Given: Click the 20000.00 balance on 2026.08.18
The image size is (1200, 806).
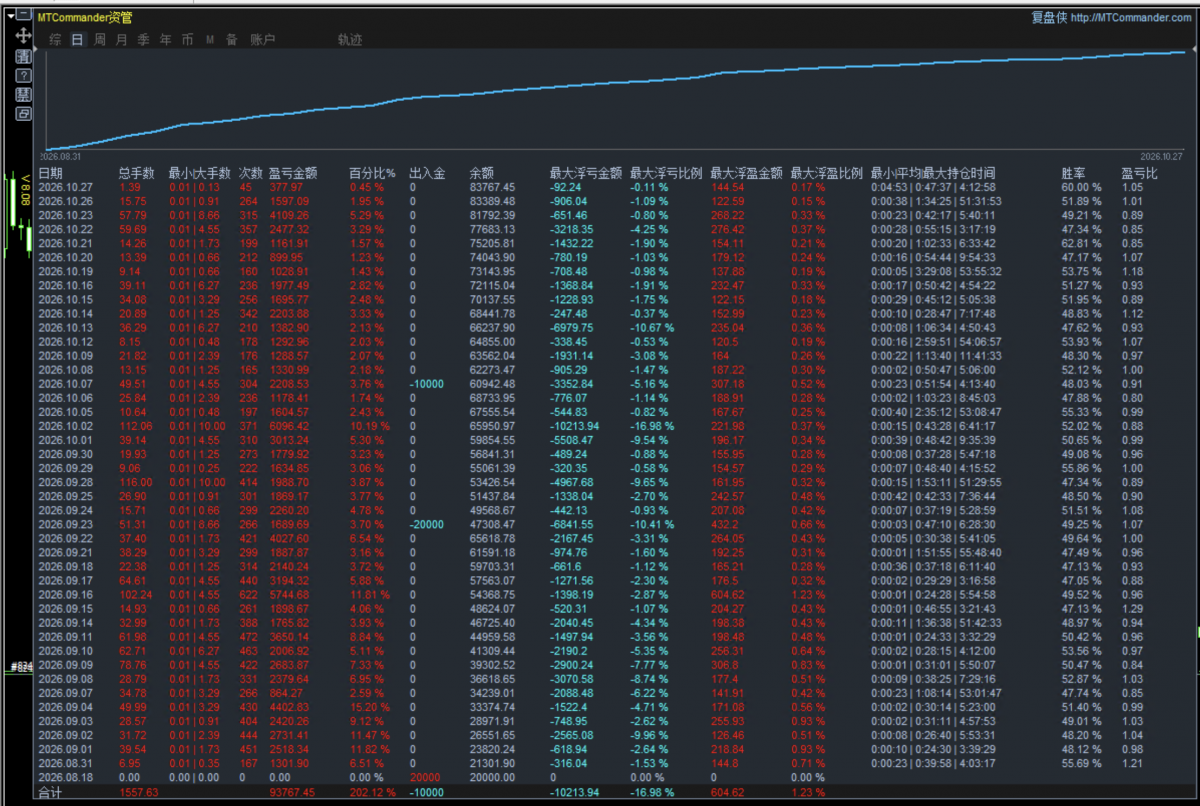Looking at the screenshot, I should pos(493,776).
